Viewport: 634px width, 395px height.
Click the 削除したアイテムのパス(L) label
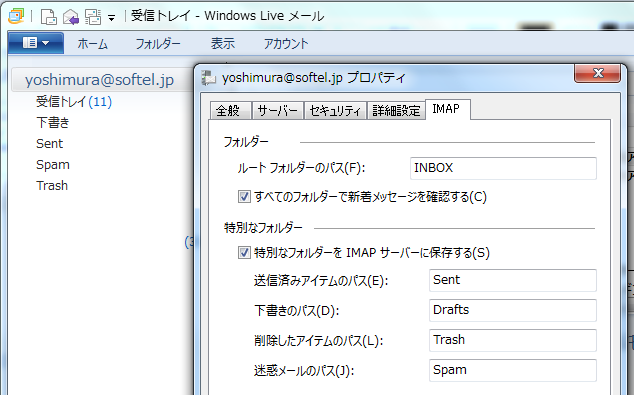[319, 340]
